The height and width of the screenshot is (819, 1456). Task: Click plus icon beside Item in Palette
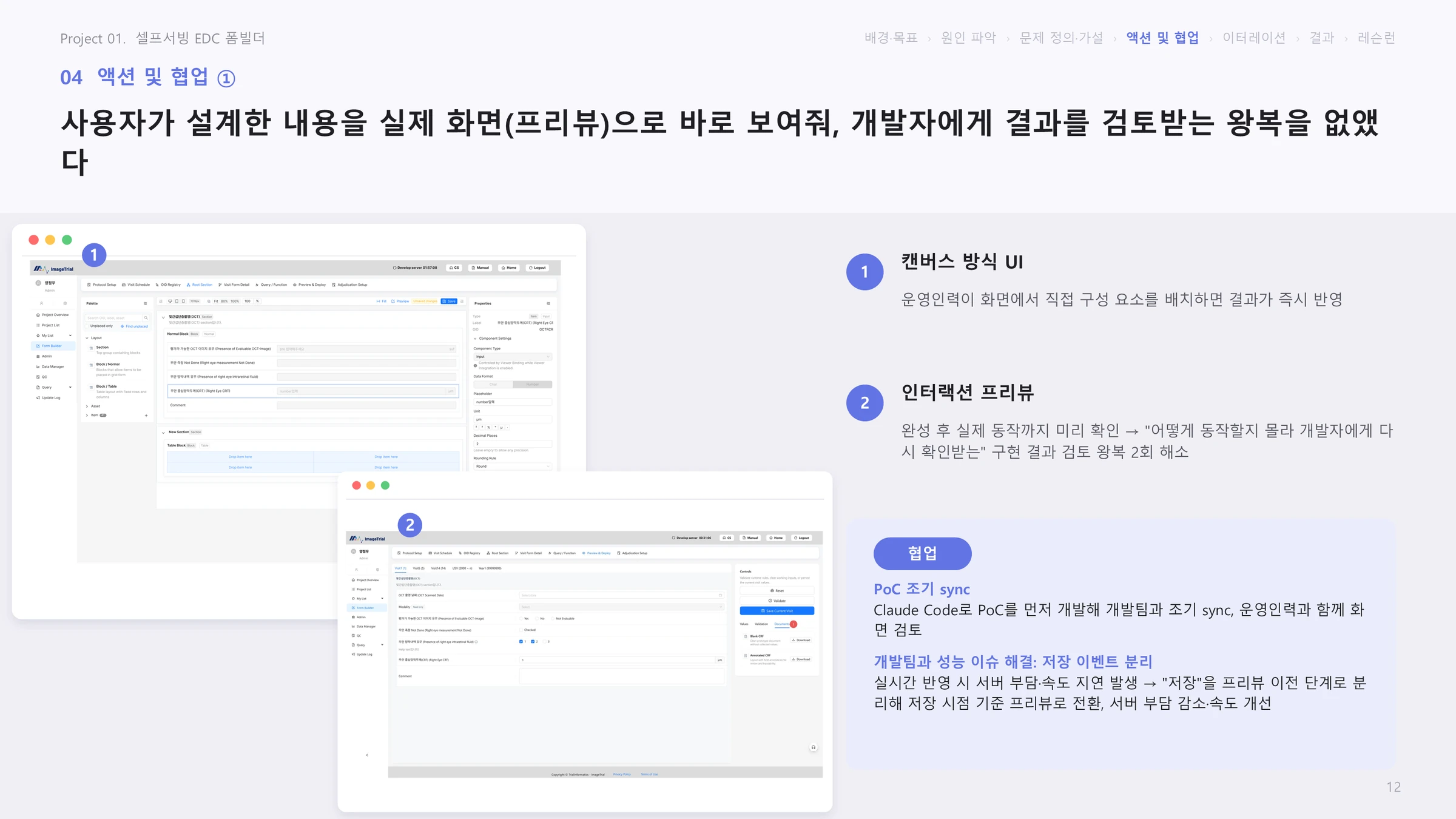point(146,416)
